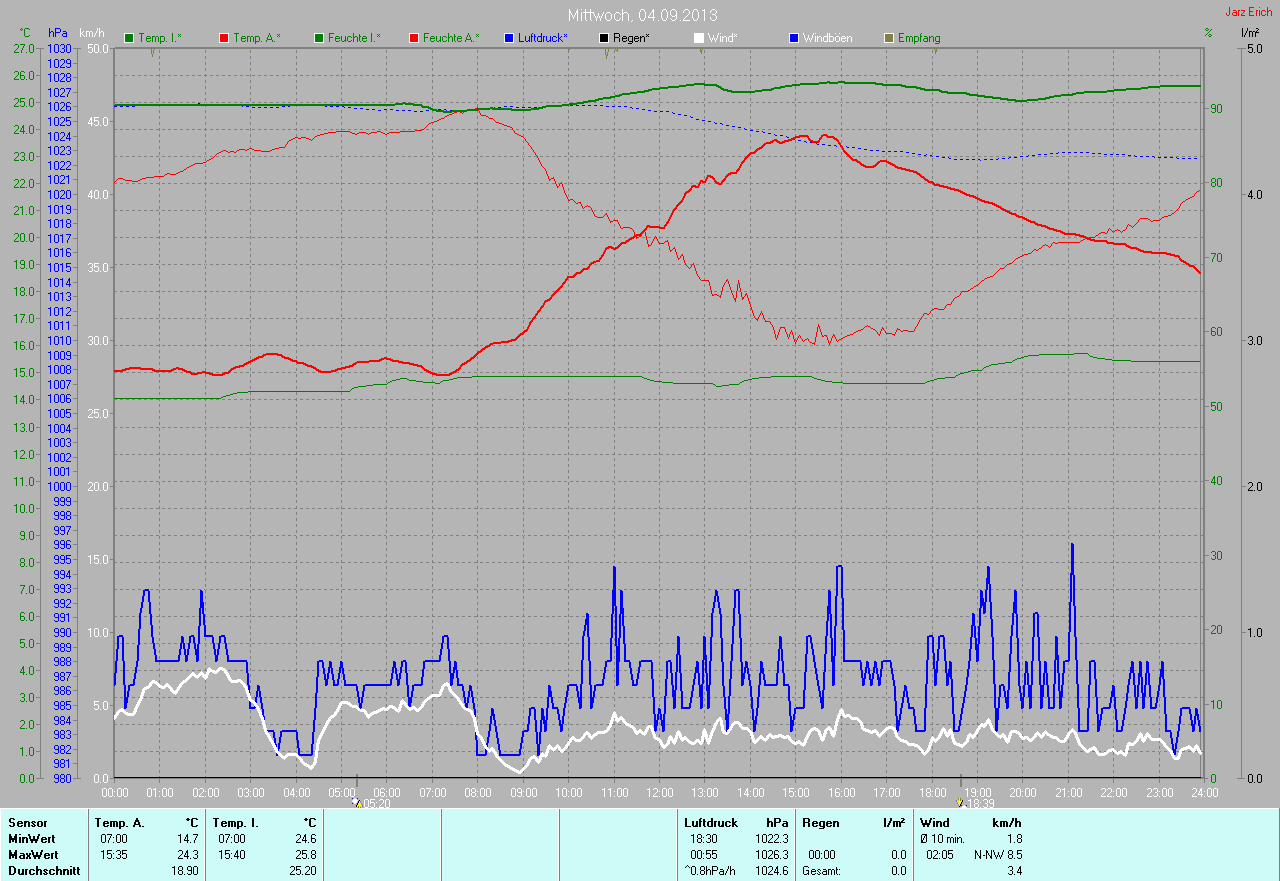Click the blue Windböen legend square
This screenshot has height=881, width=1280.
(794, 38)
